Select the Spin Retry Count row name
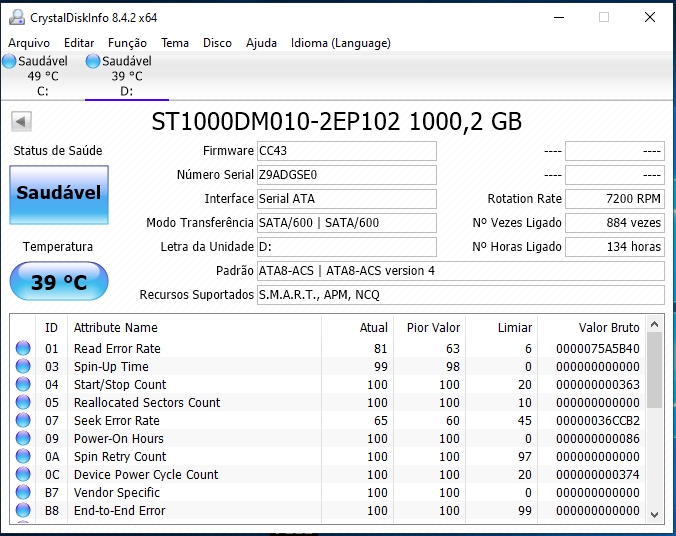 pos(120,457)
